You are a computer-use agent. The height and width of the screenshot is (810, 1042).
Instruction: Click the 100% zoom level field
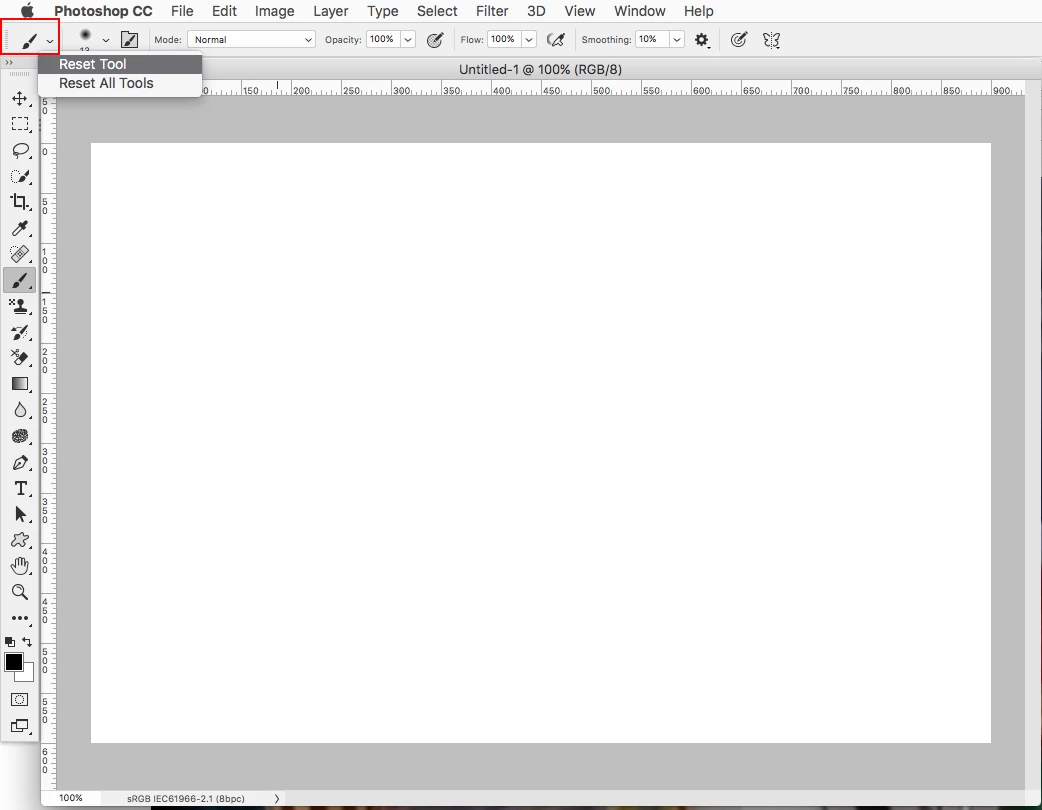[71, 798]
